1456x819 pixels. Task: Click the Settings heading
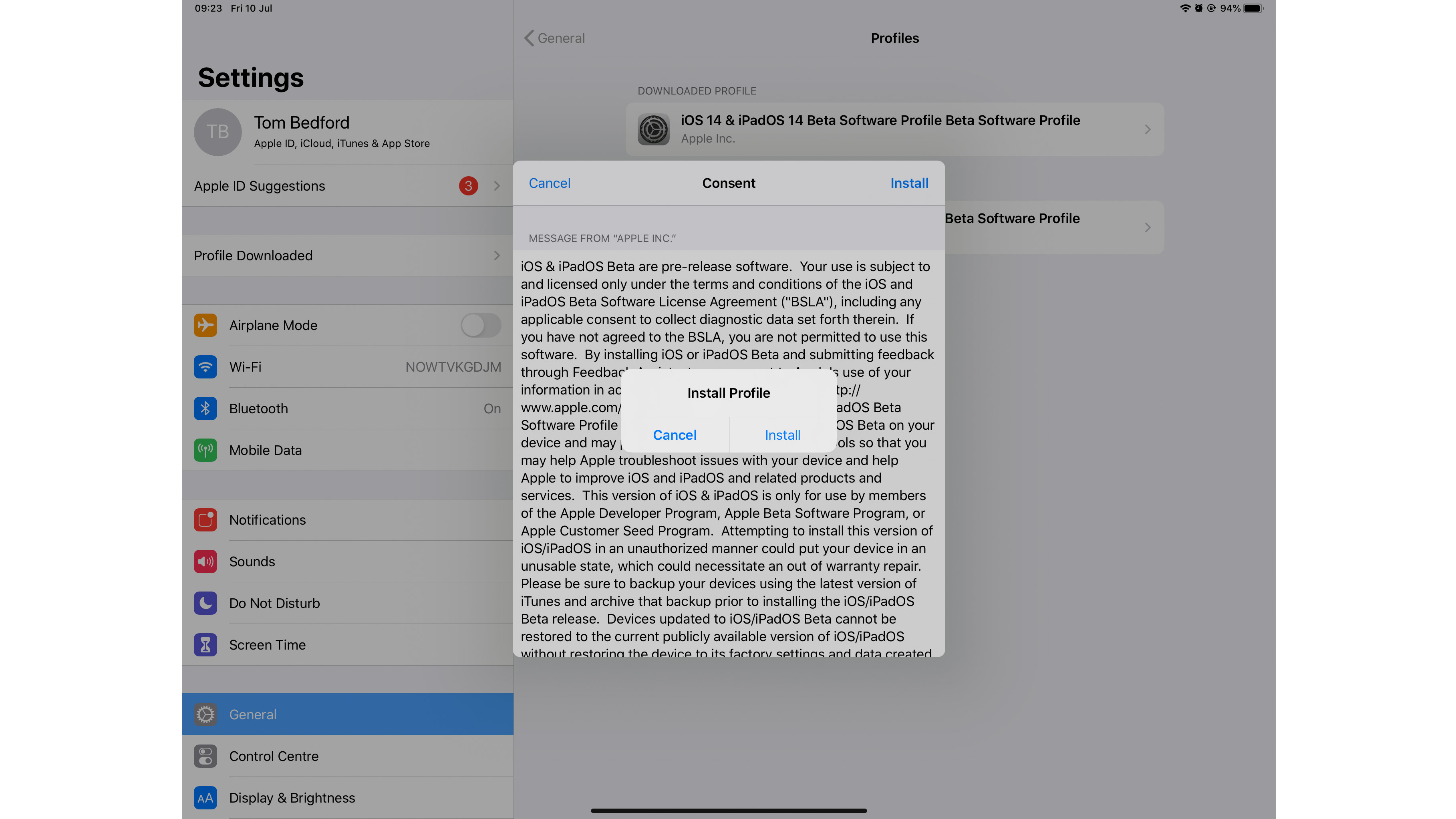click(x=251, y=77)
